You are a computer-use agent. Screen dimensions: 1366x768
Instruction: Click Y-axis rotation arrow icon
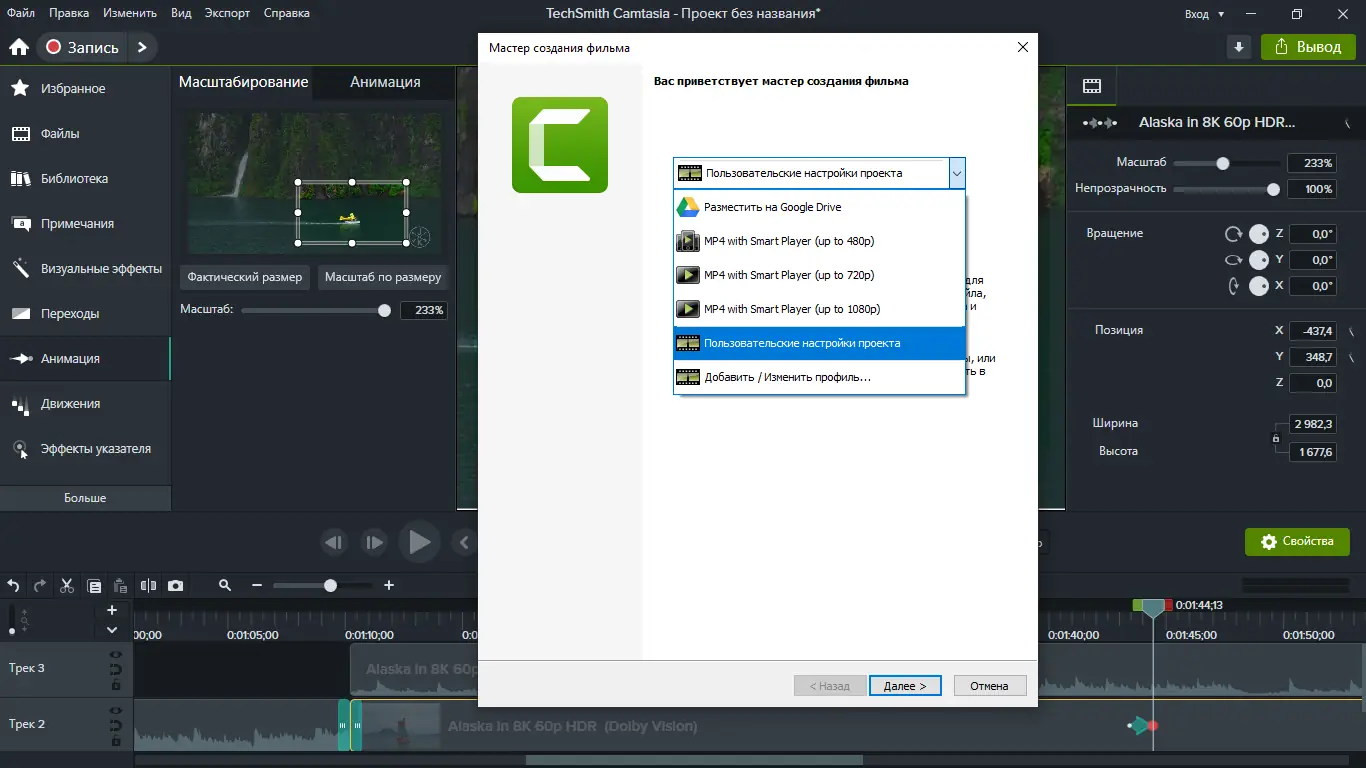(x=1234, y=260)
